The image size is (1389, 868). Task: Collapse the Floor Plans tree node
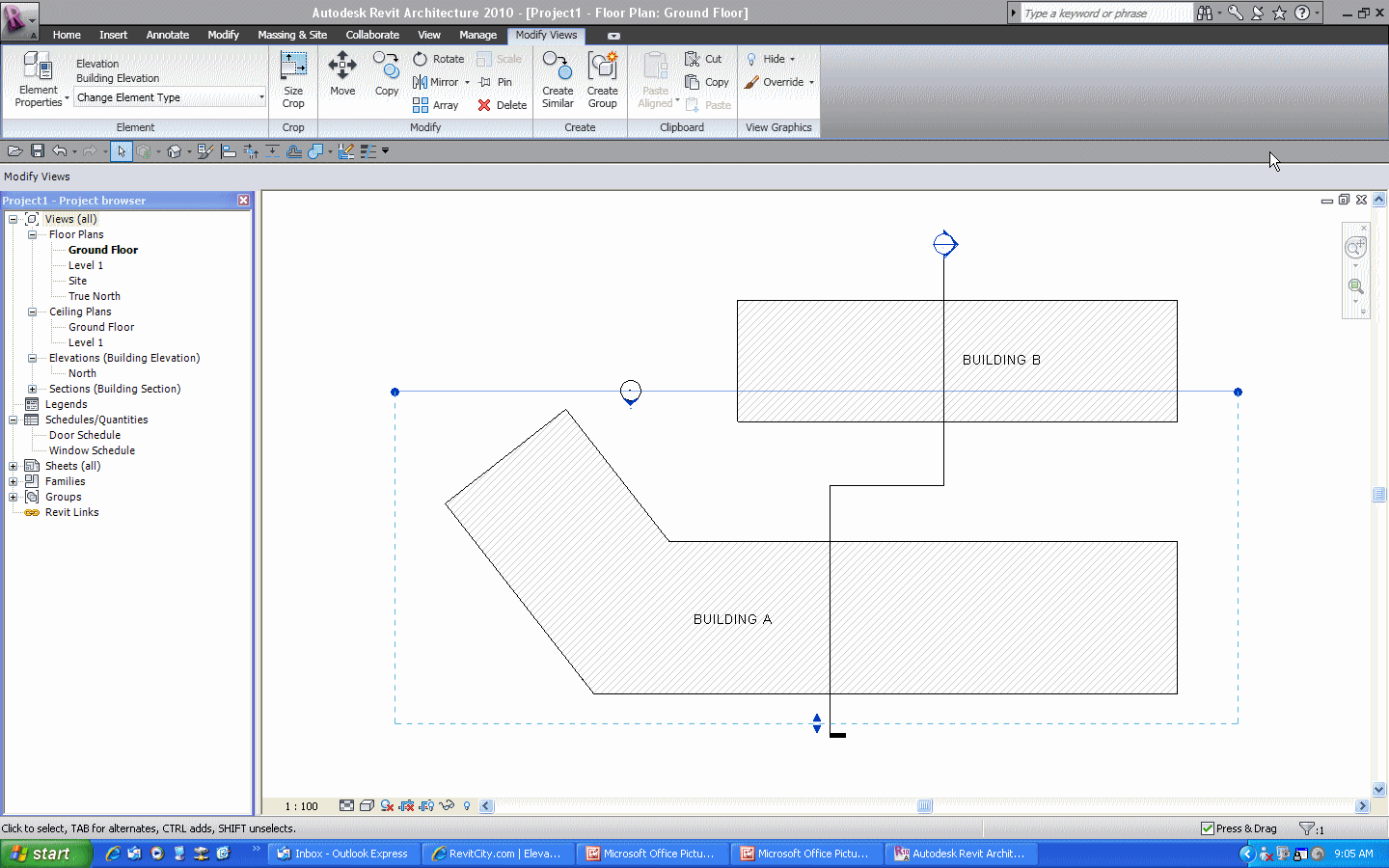pos(32,234)
